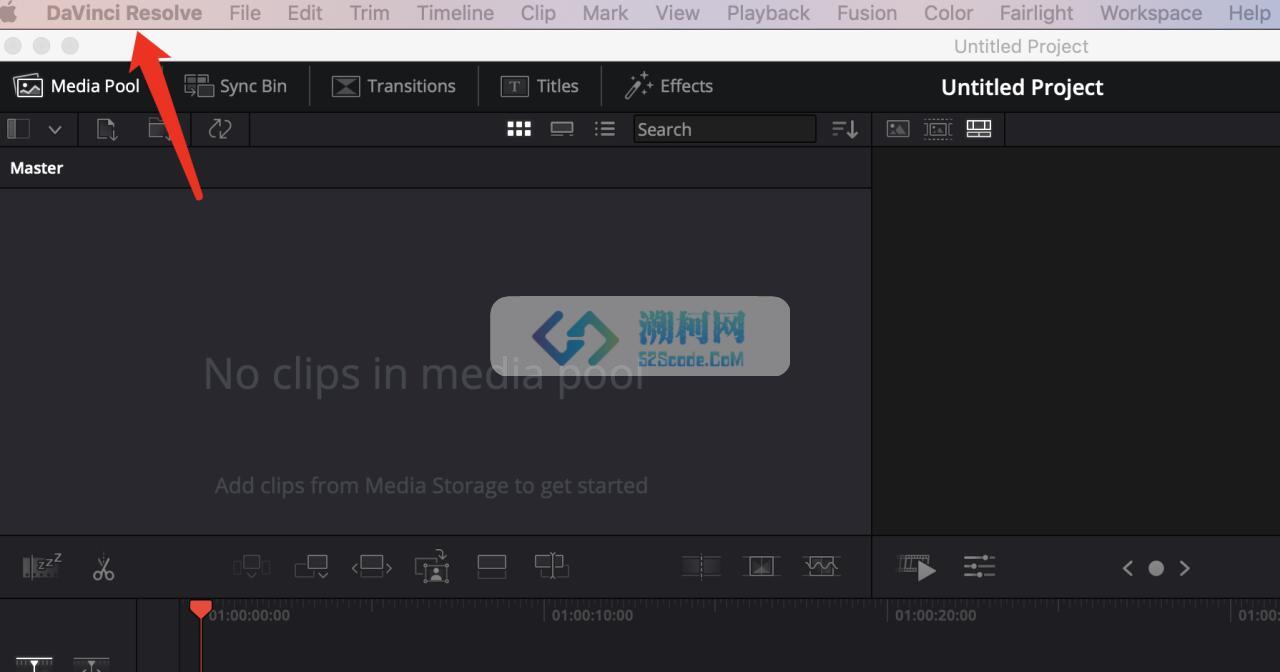Click the jog wheel dot control
This screenshot has height=672, width=1280.
(1156, 568)
